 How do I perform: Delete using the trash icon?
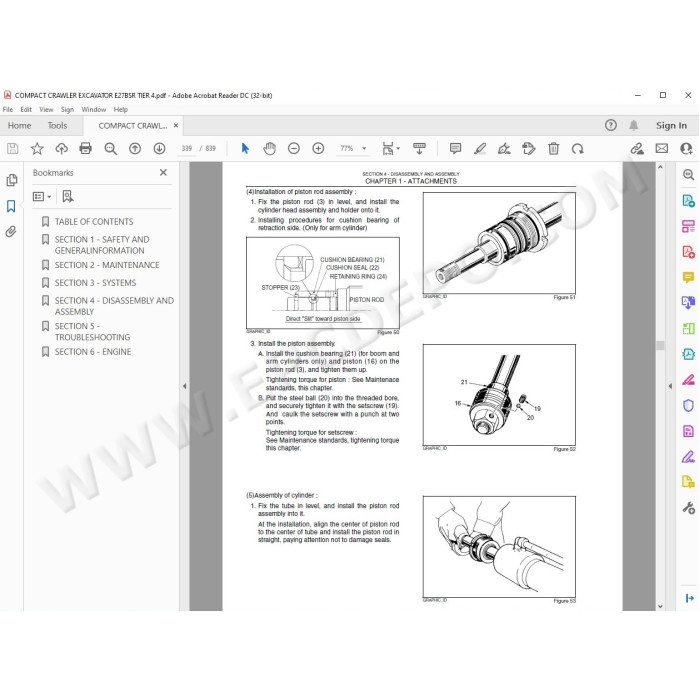click(554, 148)
